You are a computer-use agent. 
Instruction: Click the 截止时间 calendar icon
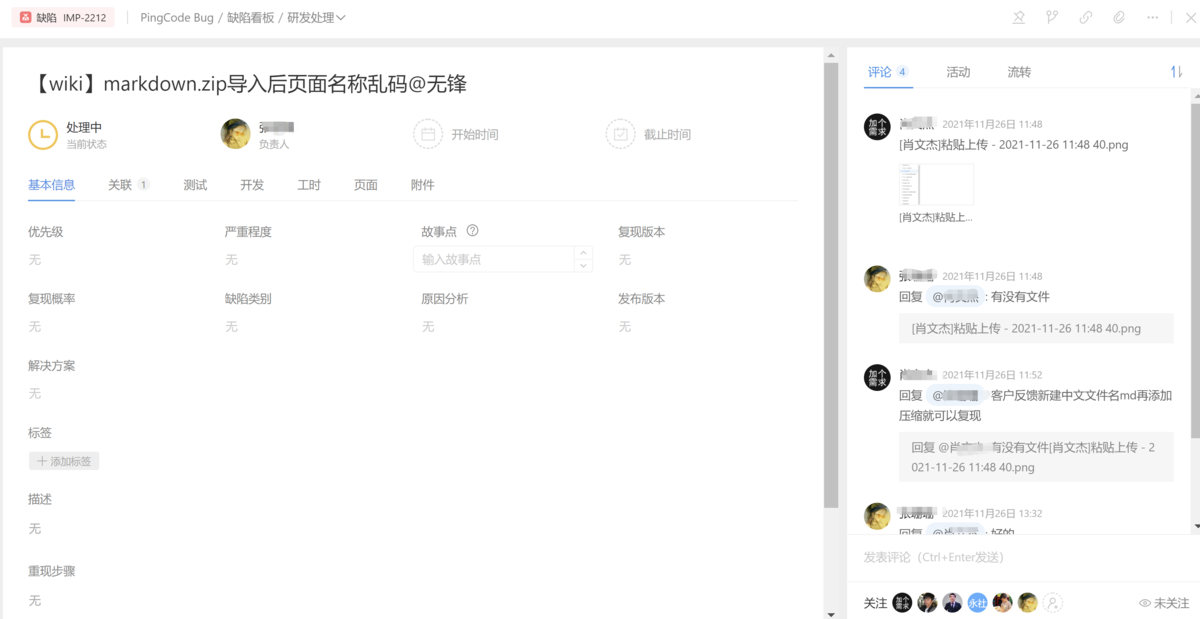coord(620,134)
